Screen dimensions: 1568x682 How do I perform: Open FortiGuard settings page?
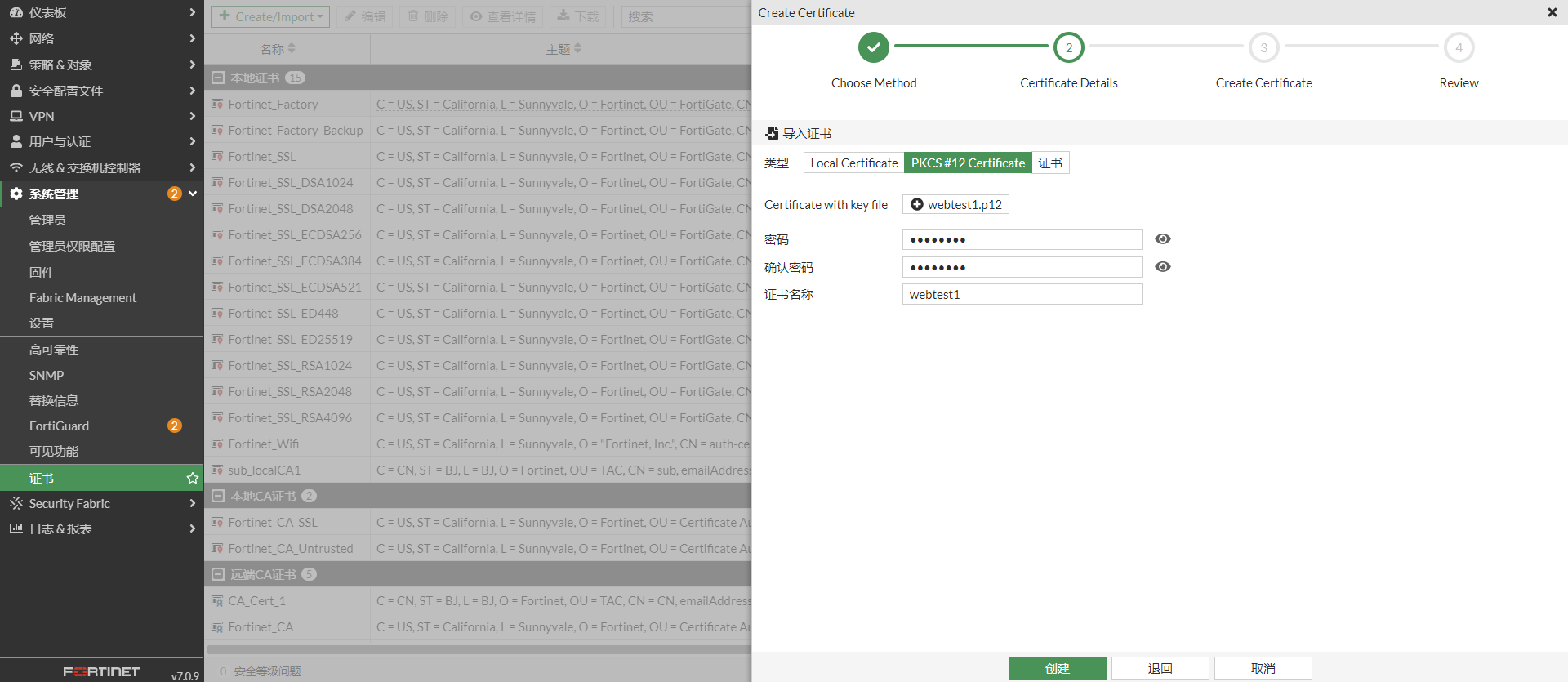point(59,426)
